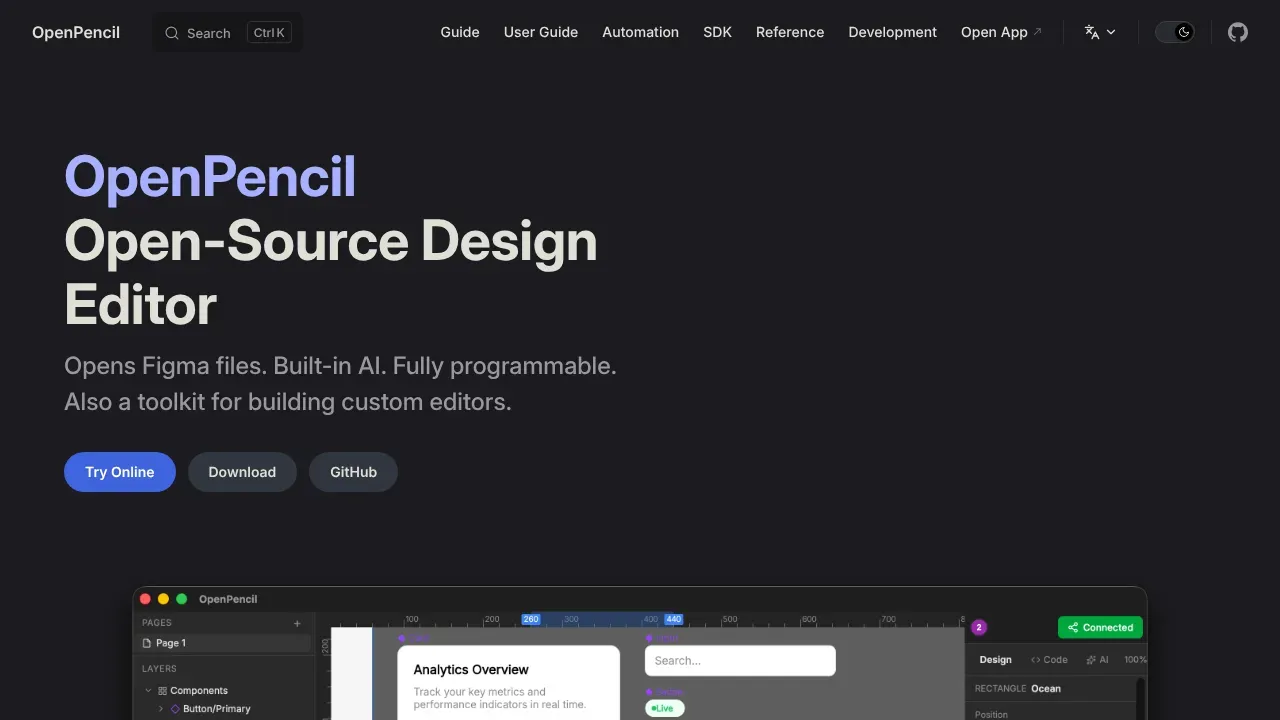Switch to the AI tab
Image resolution: width=1280 pixels, height=720 pixels.
pos(1097,660)
